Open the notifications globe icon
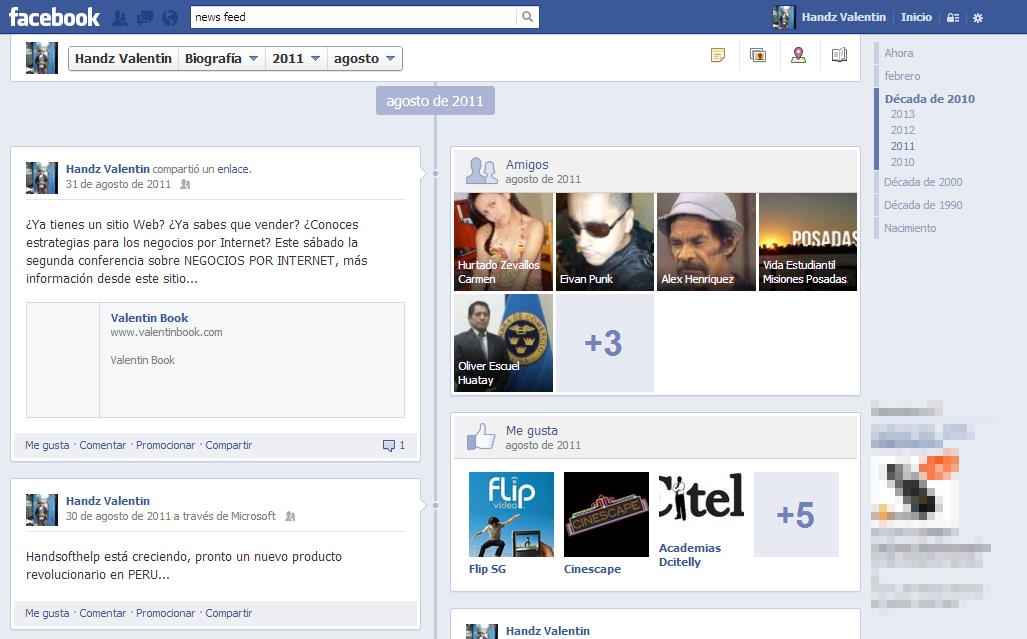This screenshot has height=639, width=1027. click(170, 18)
